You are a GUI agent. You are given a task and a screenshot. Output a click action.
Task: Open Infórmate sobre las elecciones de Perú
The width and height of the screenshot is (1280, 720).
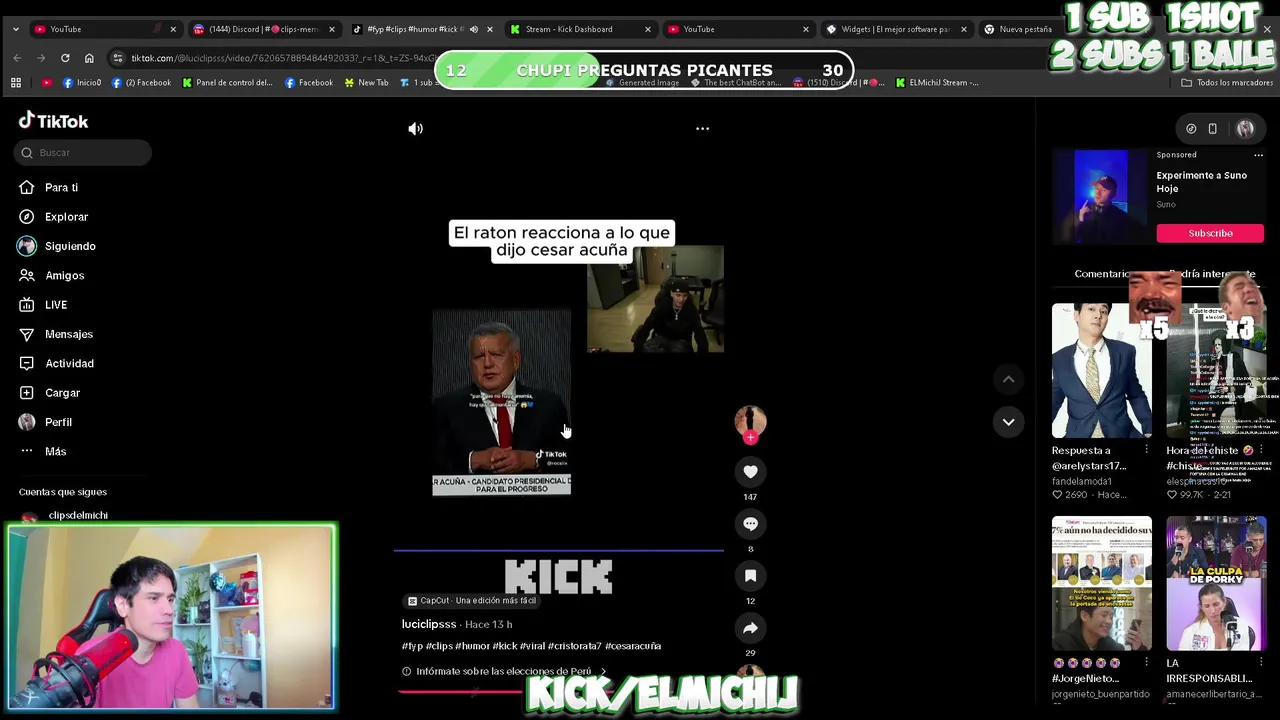pos(504,671)
